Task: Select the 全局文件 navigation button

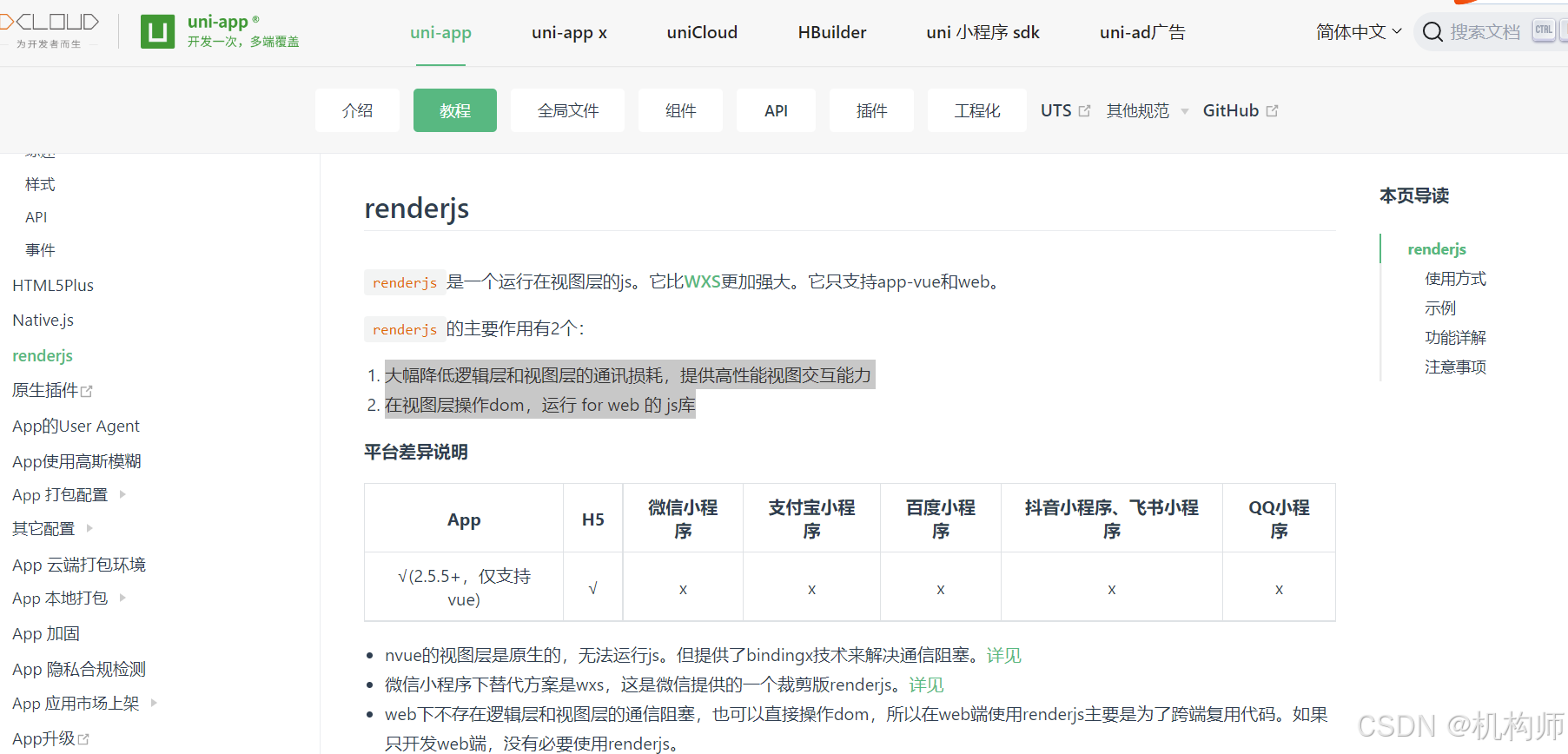Action: coord(567,110)
